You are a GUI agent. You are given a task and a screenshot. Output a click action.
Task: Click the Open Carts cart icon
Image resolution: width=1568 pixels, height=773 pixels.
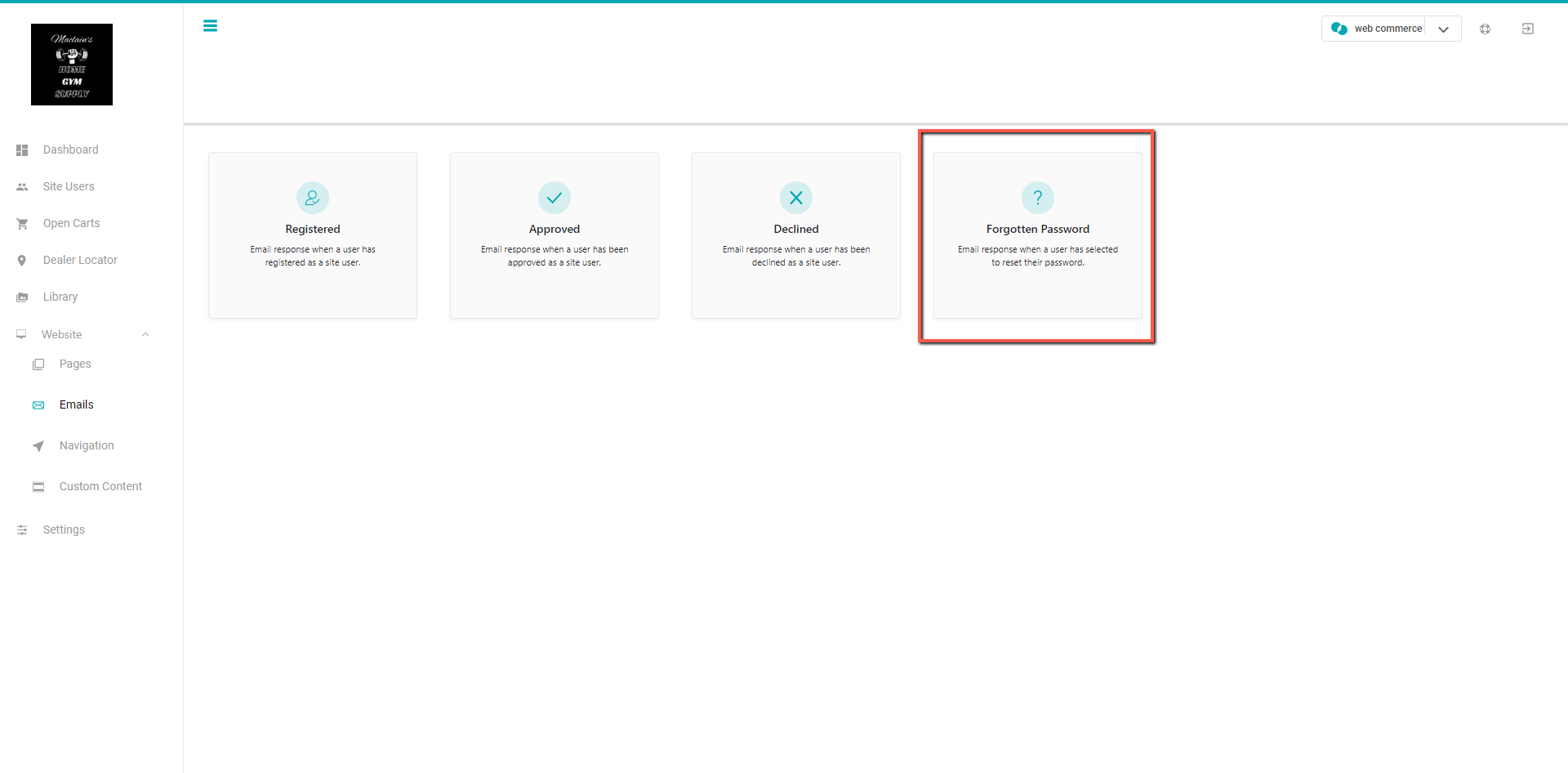pos(22,224)
